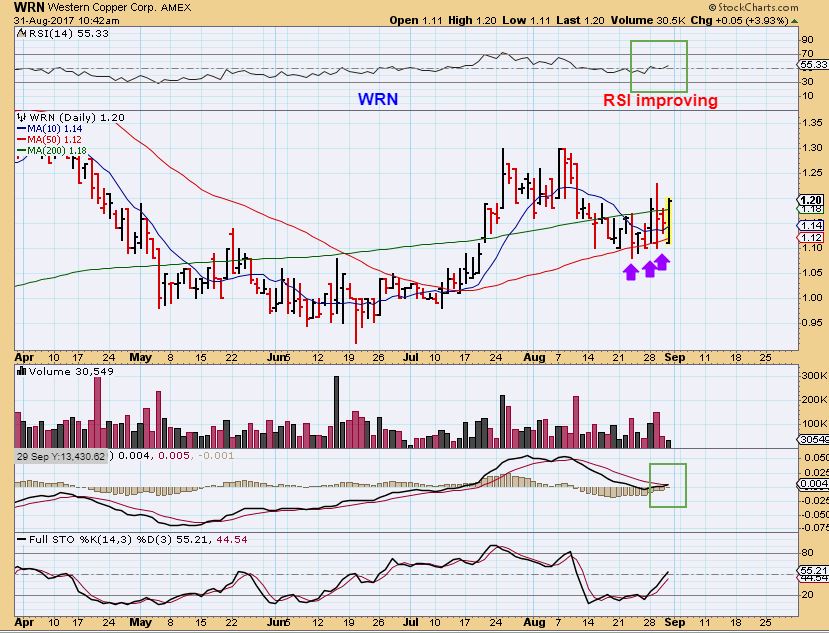
Task: Click the Apr label on bottom date axis
Action: [24, 622]
